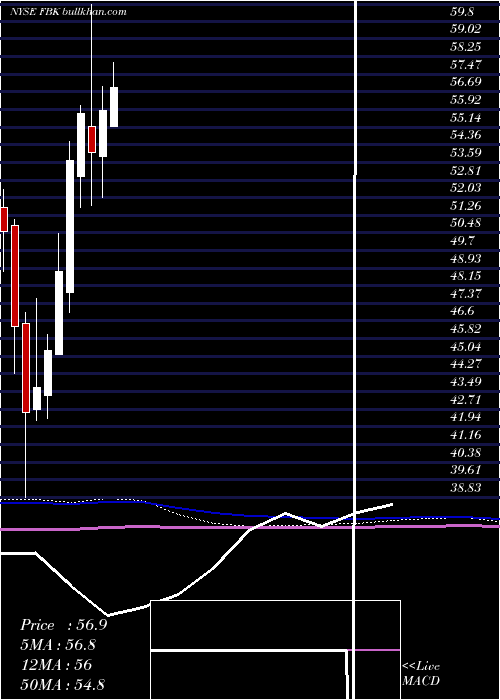
Task: Click the 49.7 price axis label
Action: 462,242
